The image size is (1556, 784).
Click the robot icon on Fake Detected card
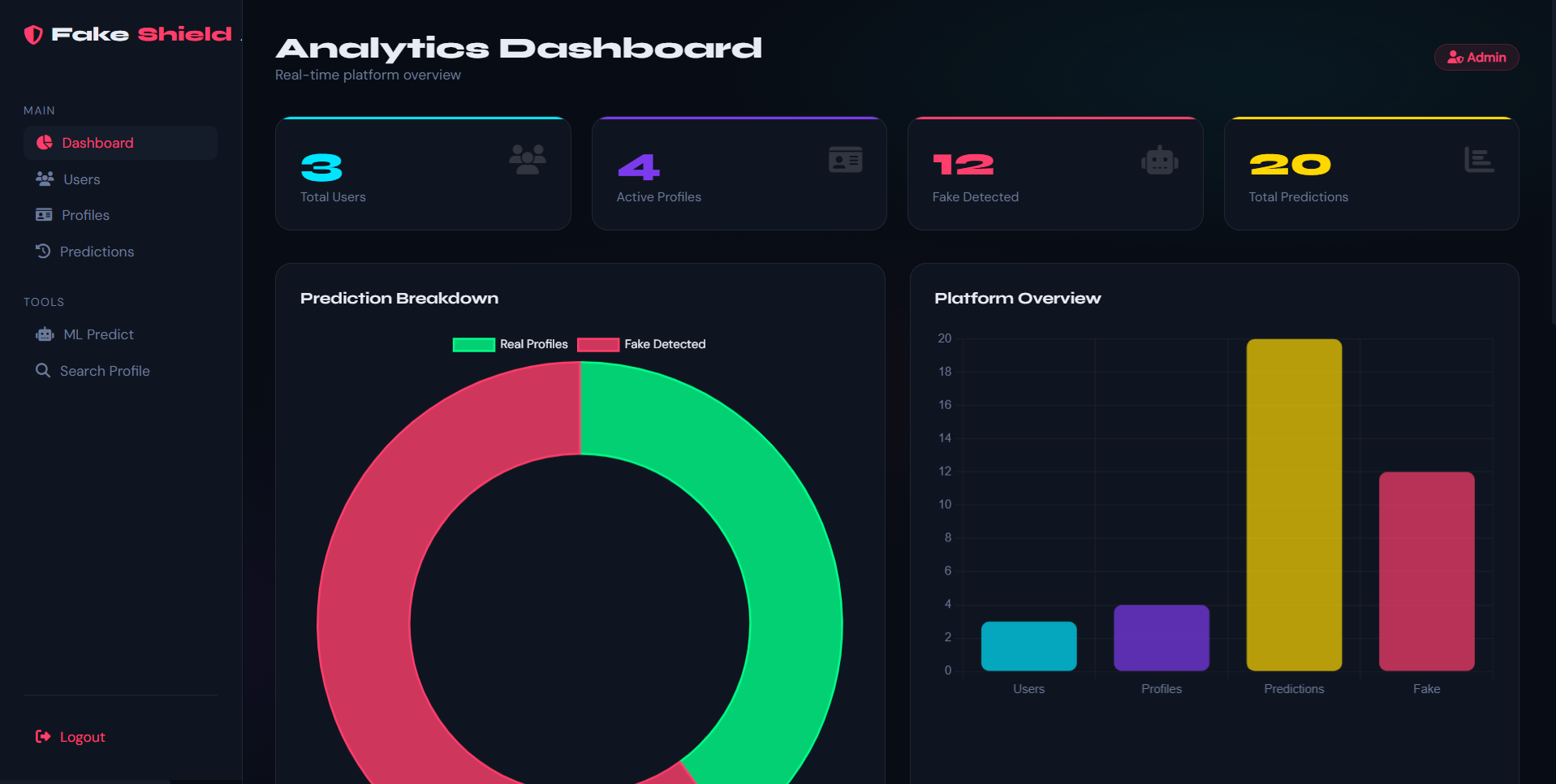coord(1160,160)
